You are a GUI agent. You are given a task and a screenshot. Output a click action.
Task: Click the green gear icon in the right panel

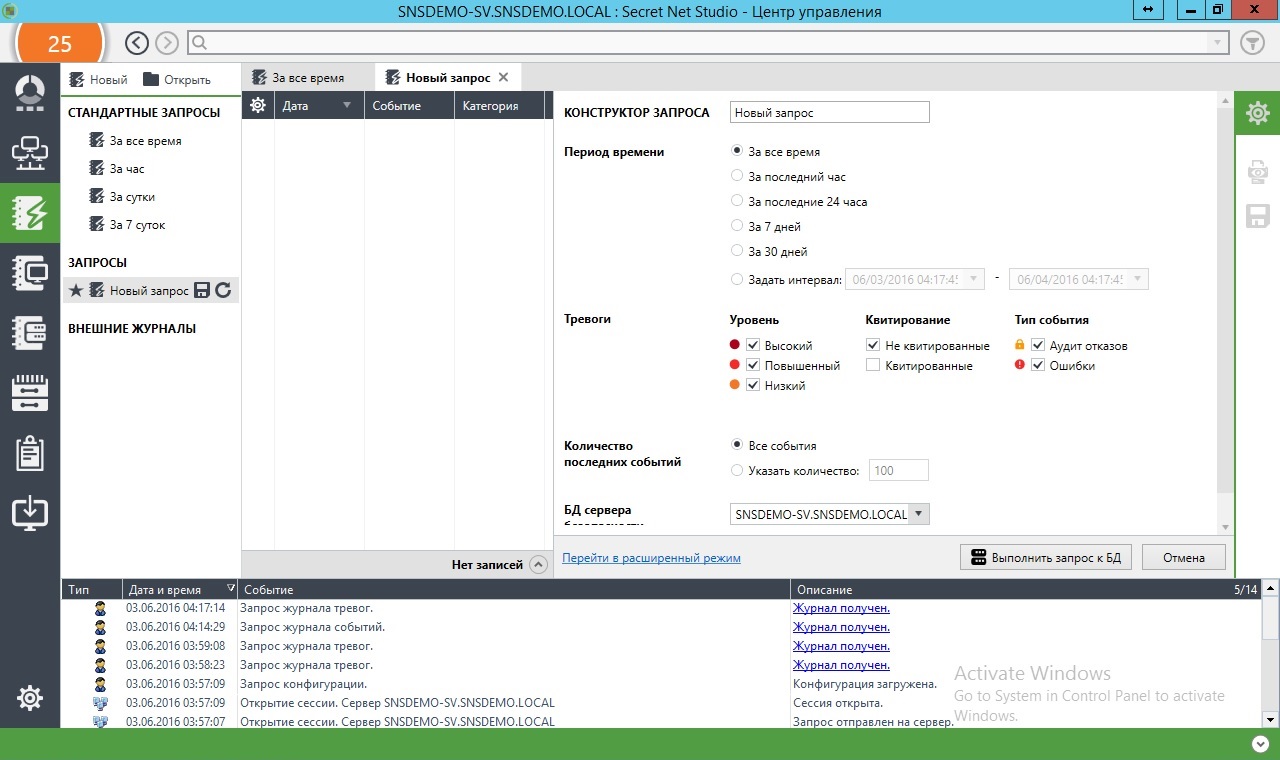[x=1257, y=114]
